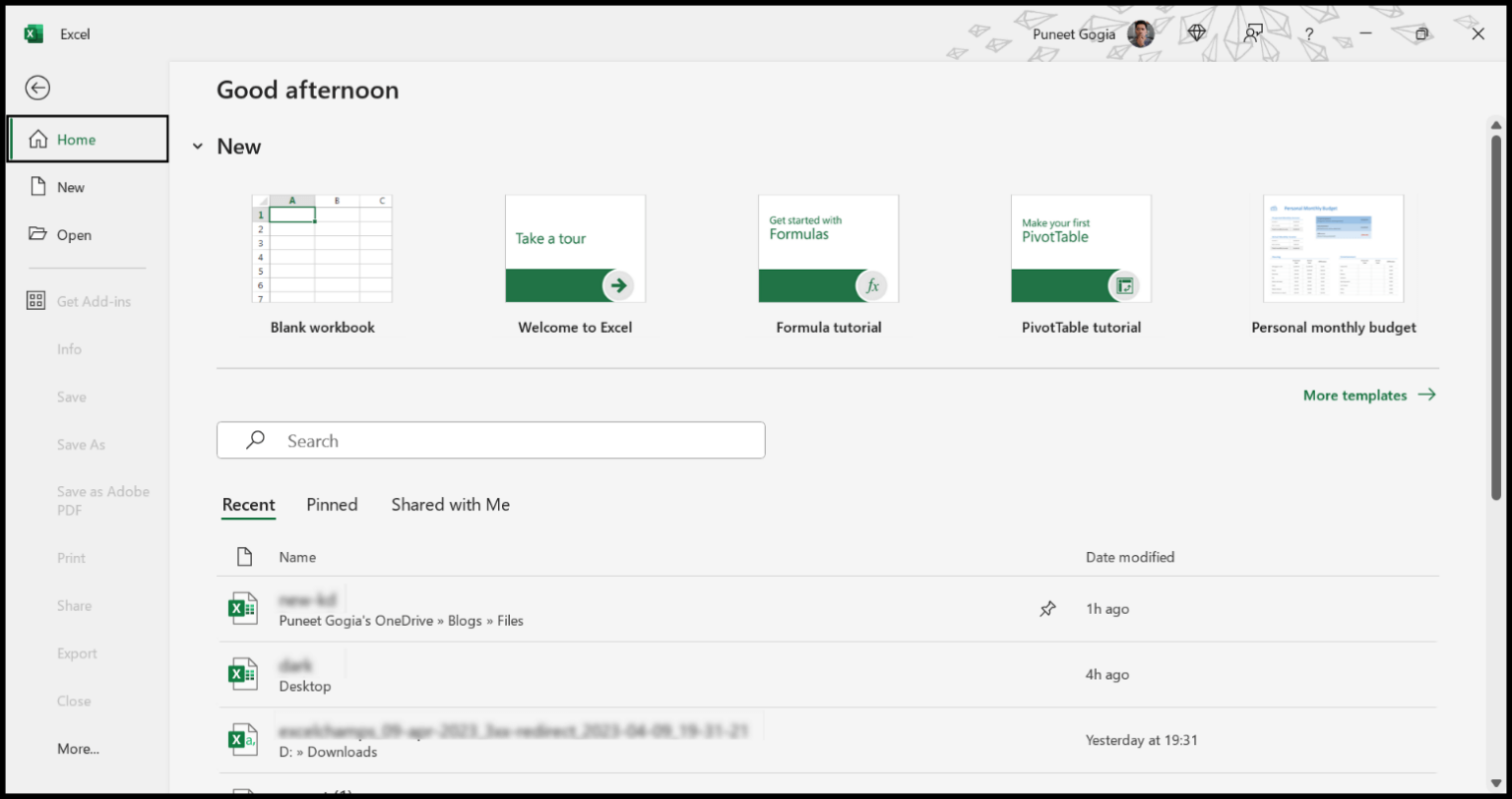Collapse the New section chevron
The height and width of the screenshot is (799, 1512).
pyautogui.click(x=198, y=147)
